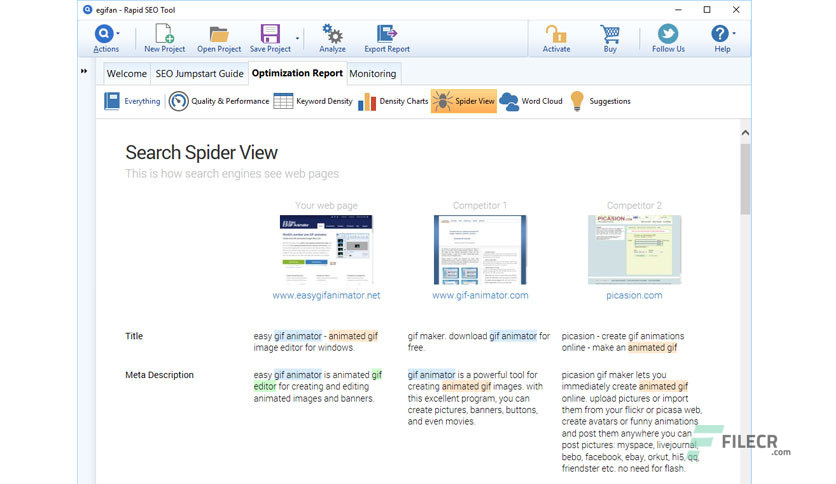This screenshot has width=836, height=484.
Task: Show Suggestions with the lightbulb icon
Action: click(600, 101)
